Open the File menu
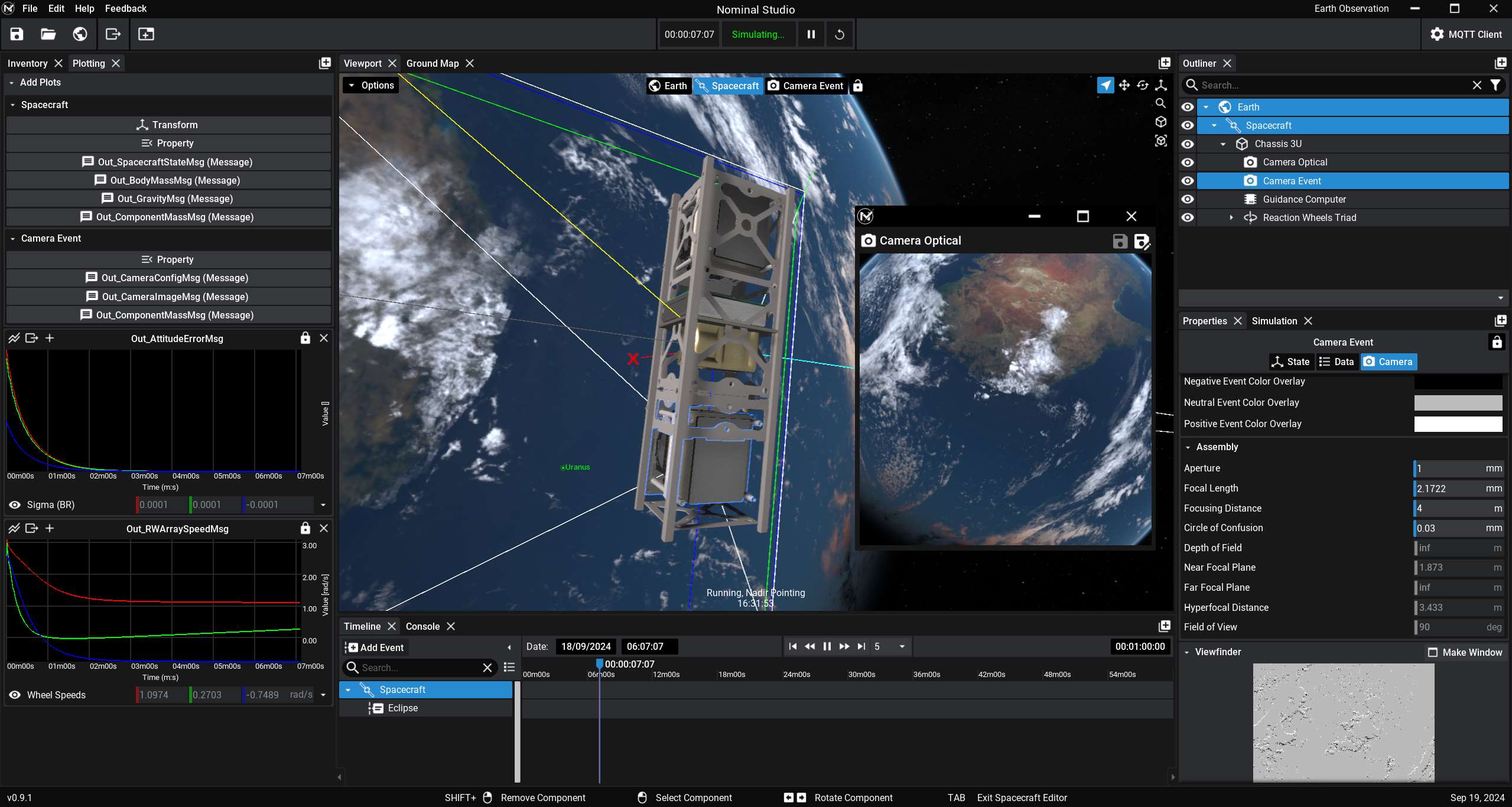 point(30,8)
